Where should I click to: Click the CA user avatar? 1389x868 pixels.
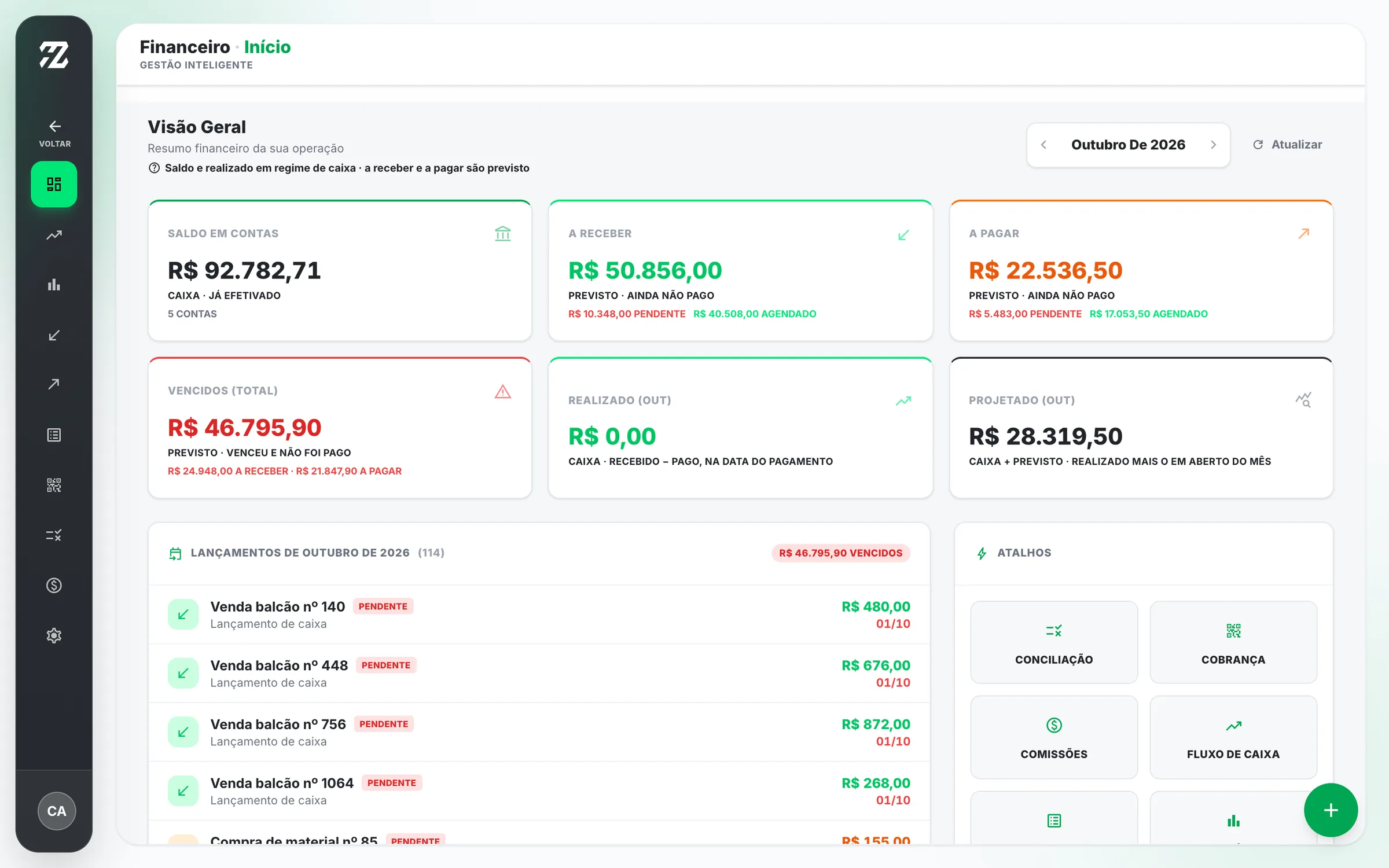(x=56, y=811)
